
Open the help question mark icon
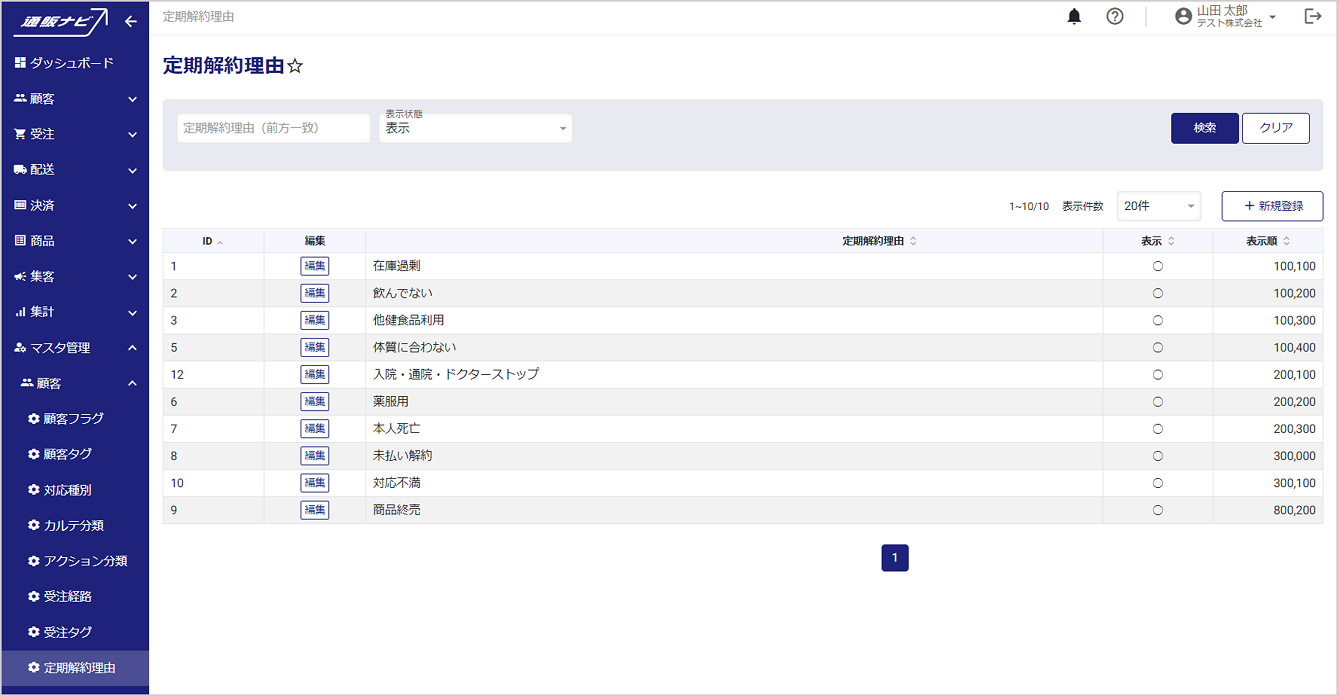pos(1115,17)
